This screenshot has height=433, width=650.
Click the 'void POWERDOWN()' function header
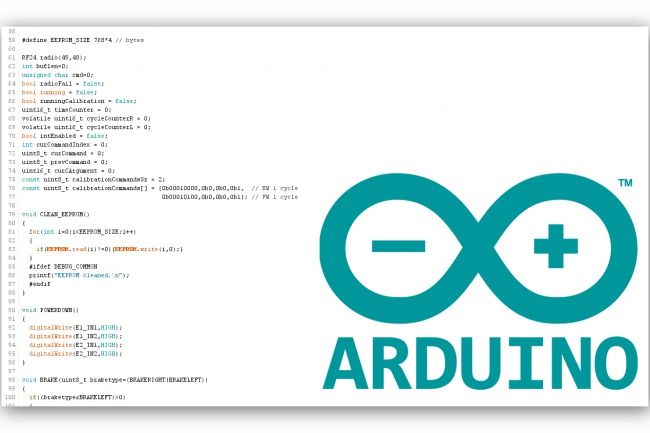coord(50,310)
